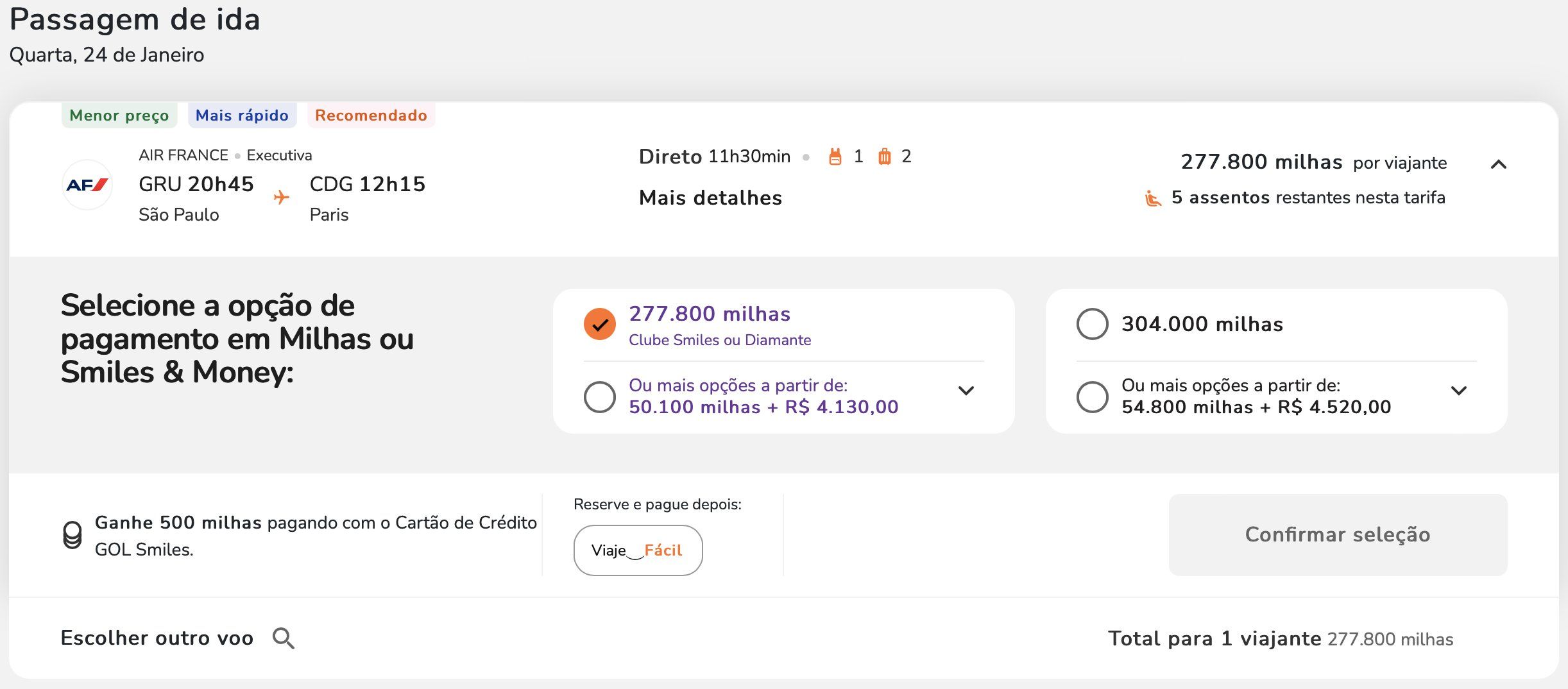This screenshot has width=1568, height=689.
Task: Click the hand baggage backpack icon
Action: pyautogui.click(x=835, y=157)
